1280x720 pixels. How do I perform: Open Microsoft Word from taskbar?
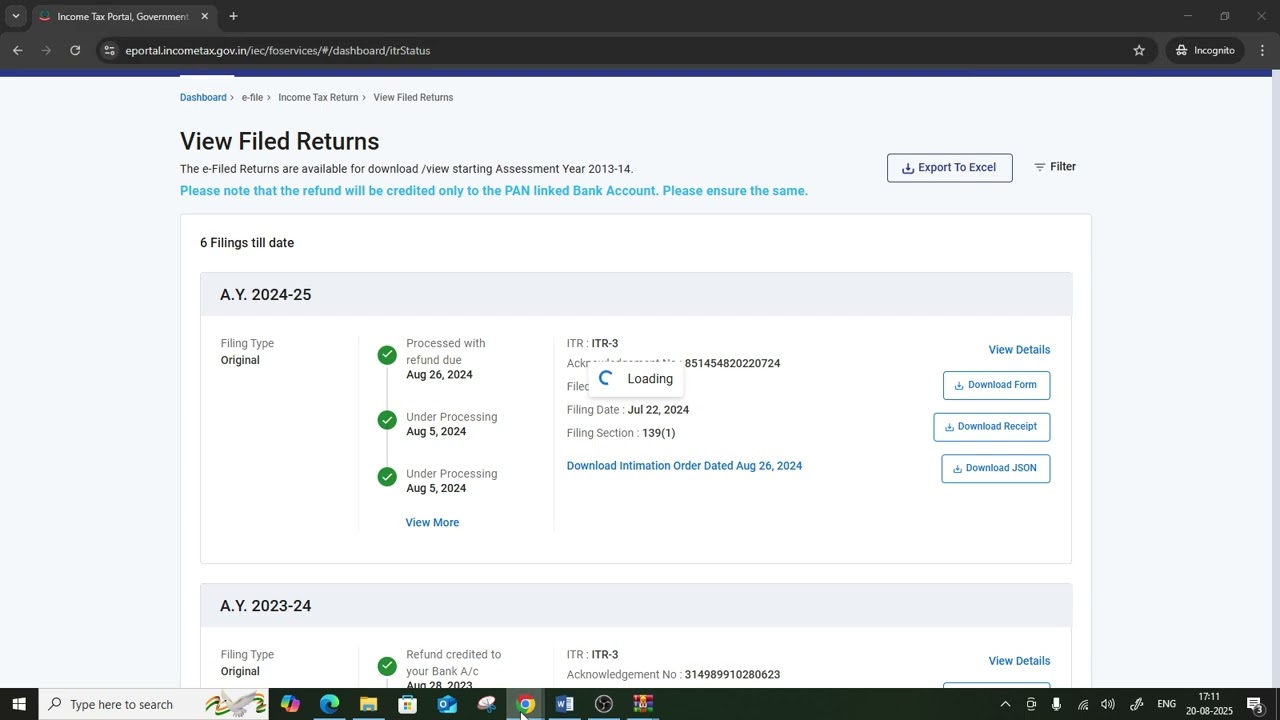564,704
